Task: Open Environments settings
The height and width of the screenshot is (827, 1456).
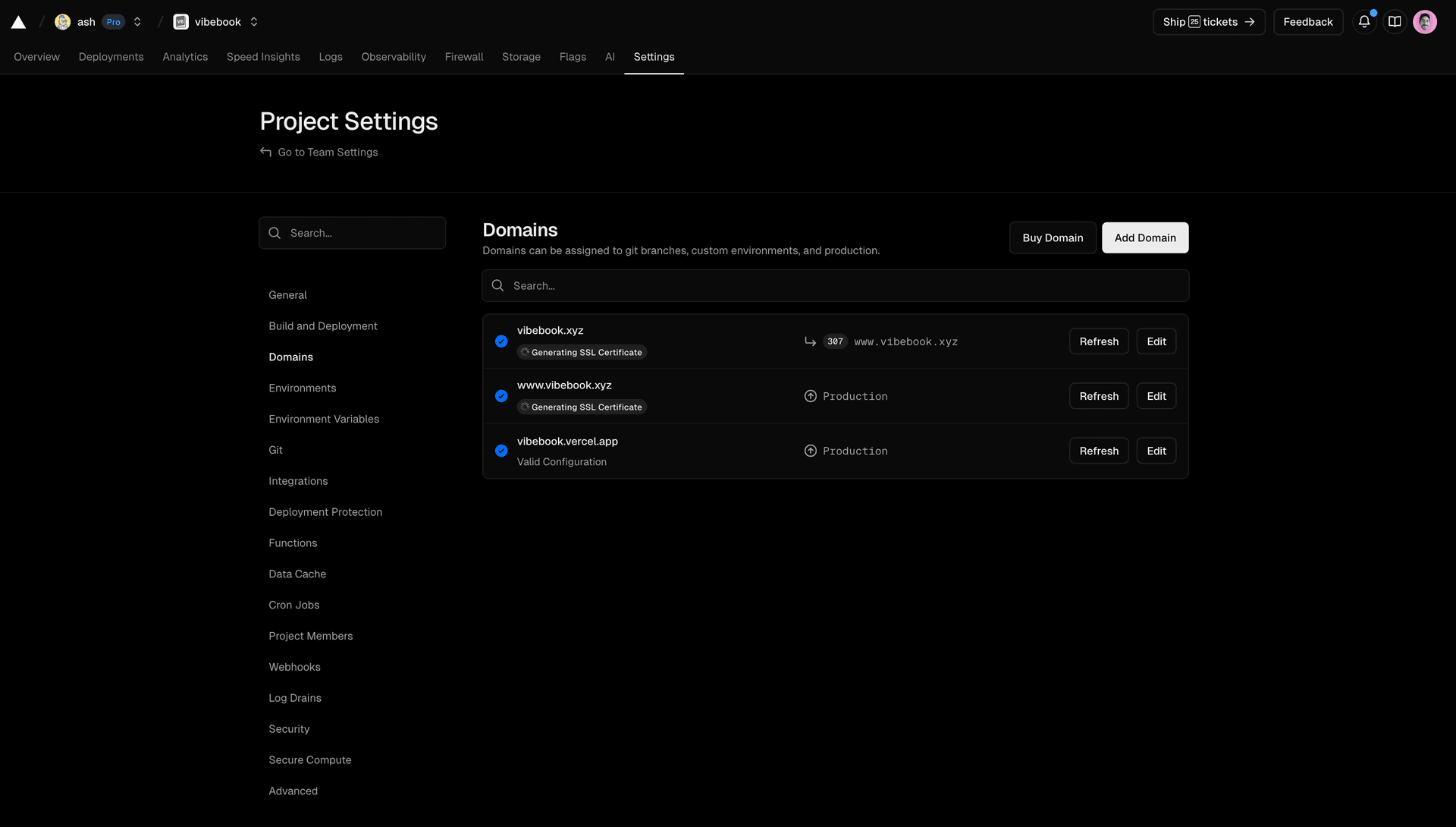Action: coord(302,388)
